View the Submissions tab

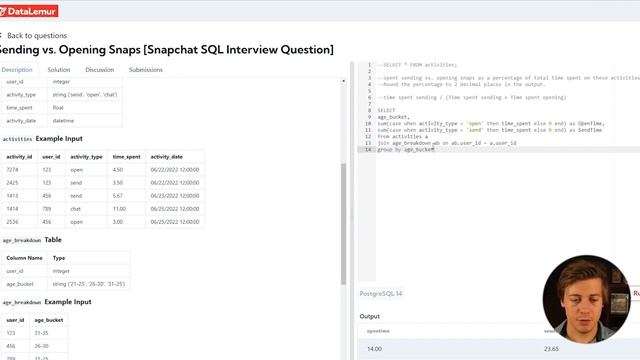(146, 70)
